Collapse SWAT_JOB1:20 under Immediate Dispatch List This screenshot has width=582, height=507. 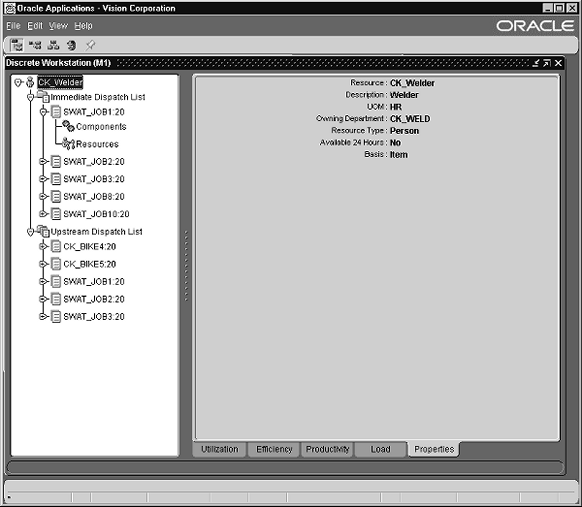[x=43, y=112]
